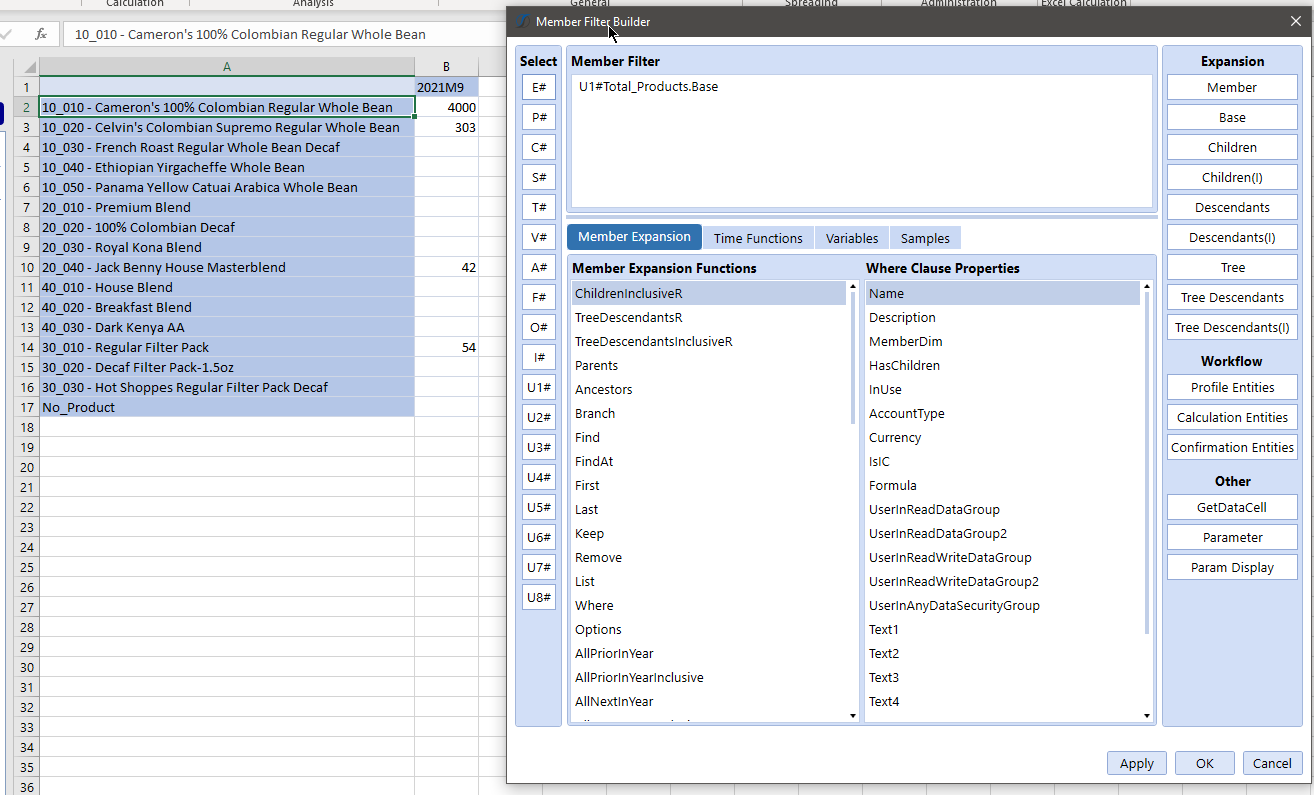Select the Currency property
Viewport: 1314px width, 795px height.
(1003, 437)
